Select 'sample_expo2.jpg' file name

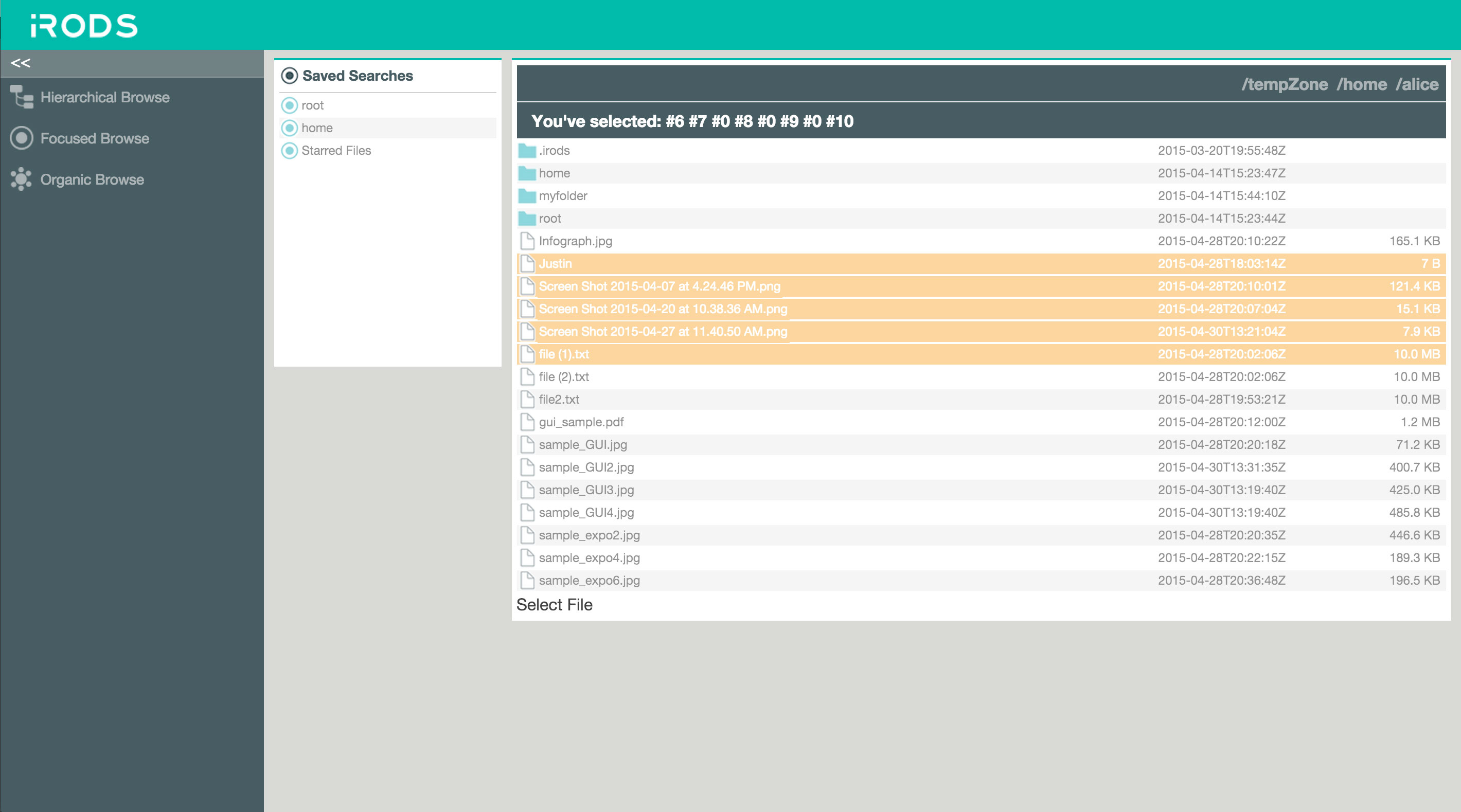click(589, 536)
